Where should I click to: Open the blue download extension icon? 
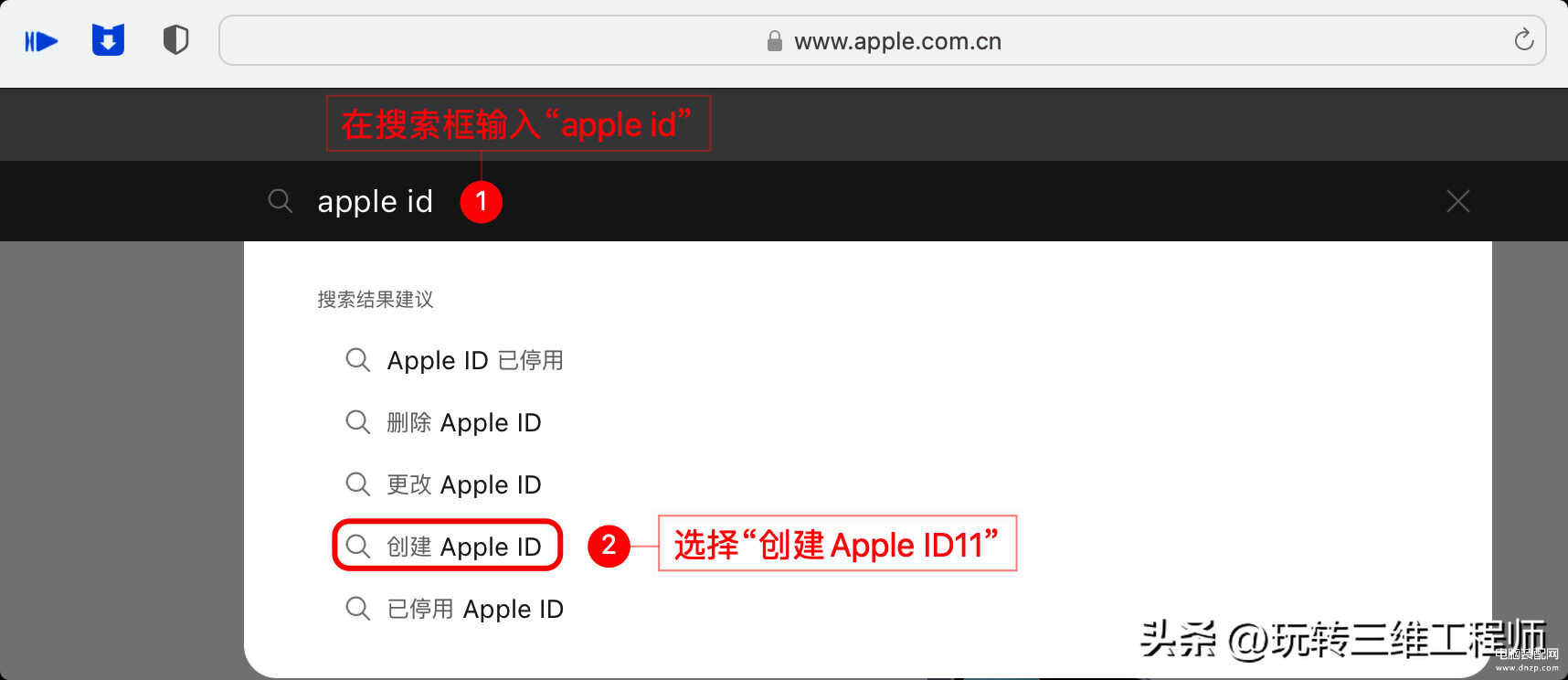[x=108, y=40]
